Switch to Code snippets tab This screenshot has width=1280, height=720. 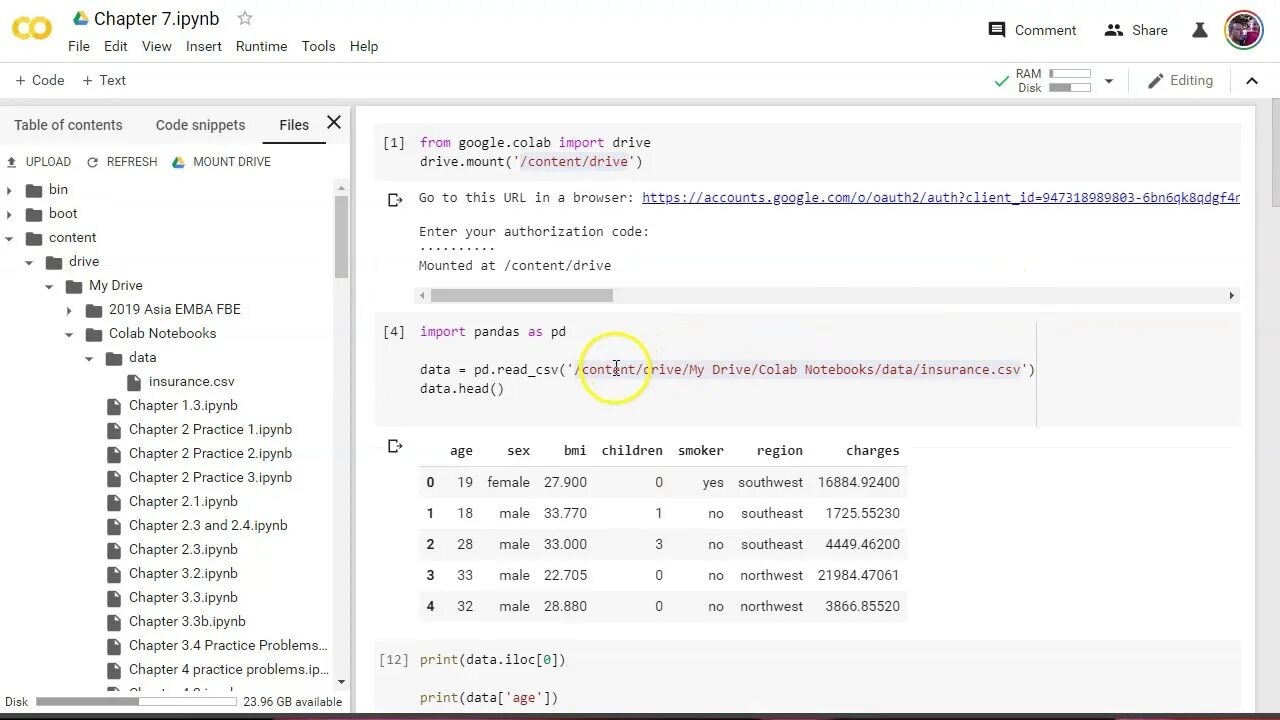click(200, 125)
